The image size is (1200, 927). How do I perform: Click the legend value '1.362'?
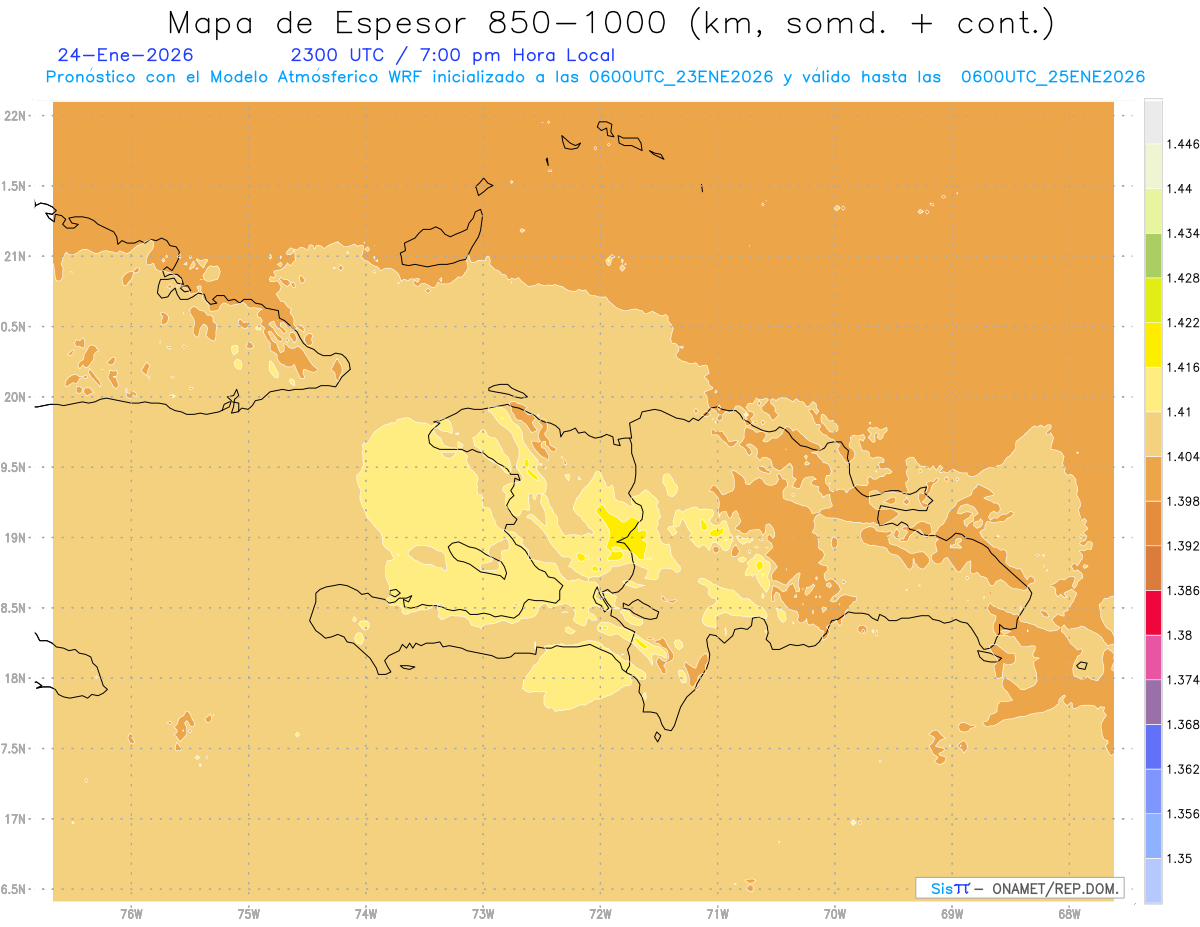click(x=1183, y=769)
